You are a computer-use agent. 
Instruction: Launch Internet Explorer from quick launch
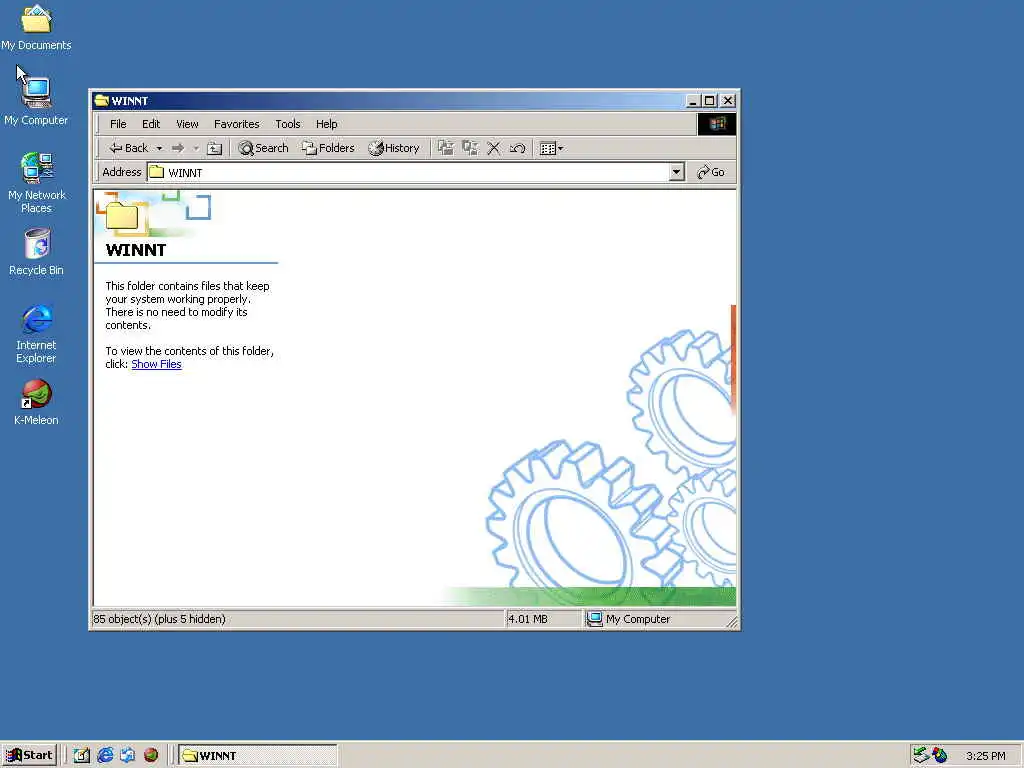(105, 756)
